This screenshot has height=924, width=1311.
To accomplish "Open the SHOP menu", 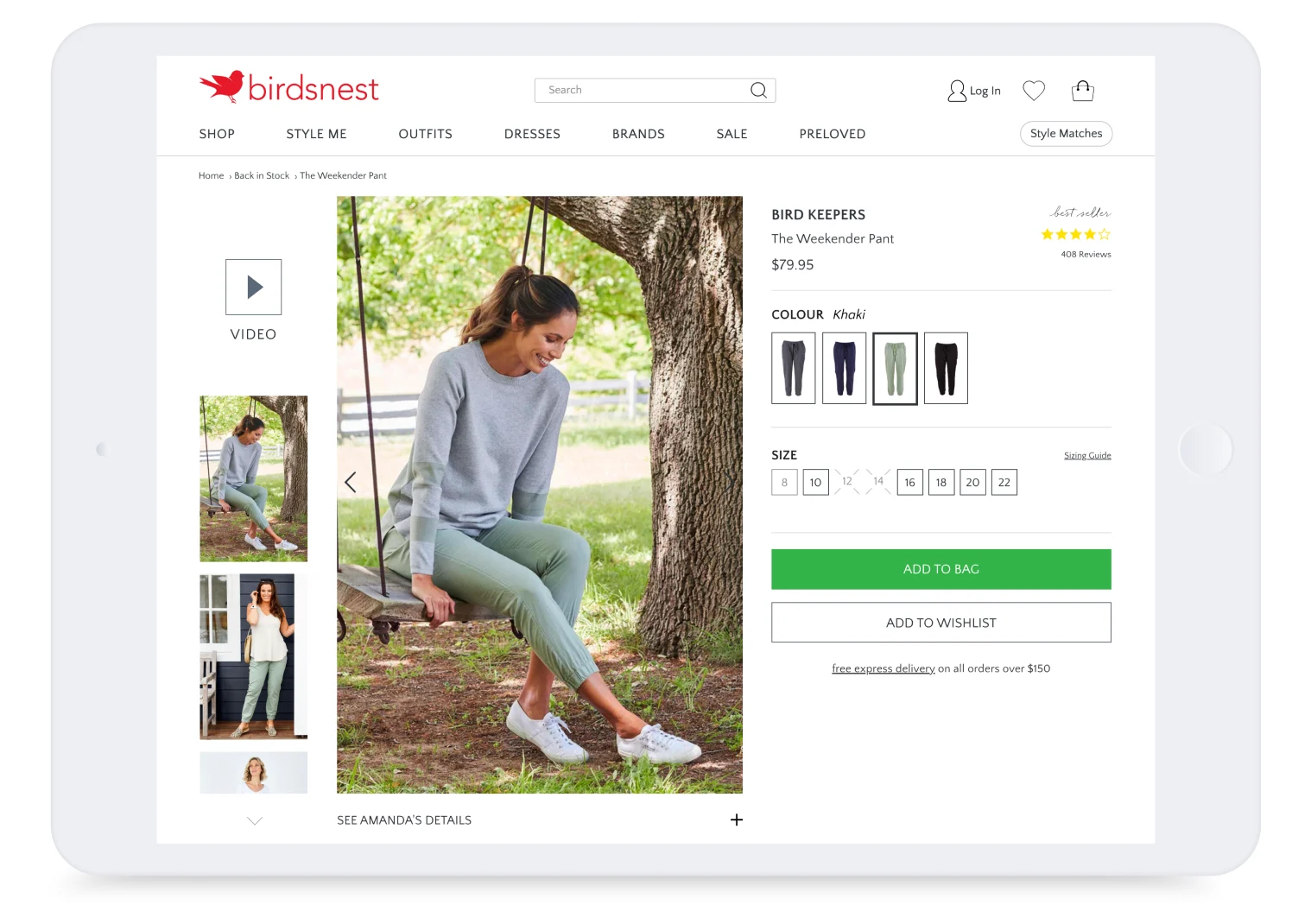I will tap(217, 134).
